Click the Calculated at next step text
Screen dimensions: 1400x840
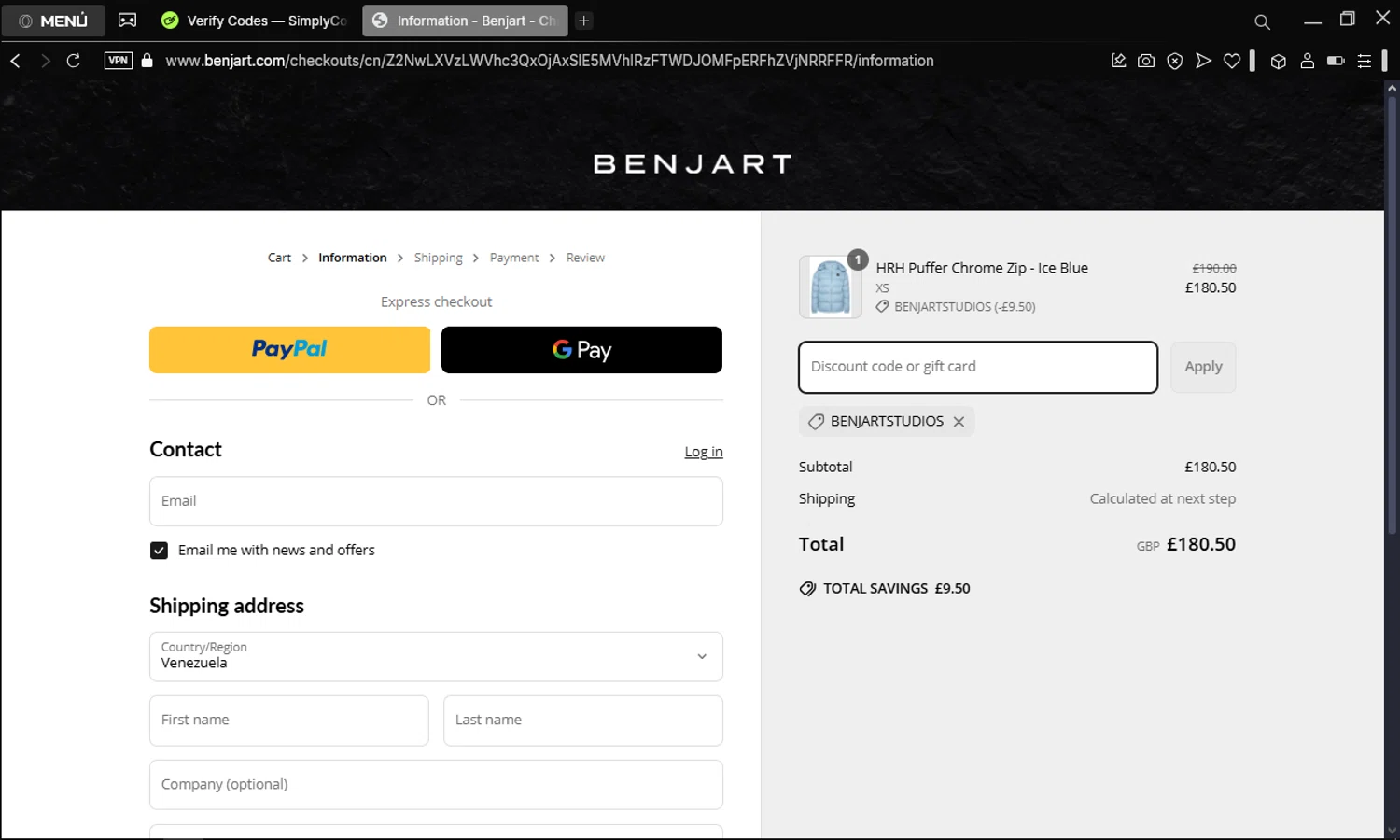tap(1163, 499)
